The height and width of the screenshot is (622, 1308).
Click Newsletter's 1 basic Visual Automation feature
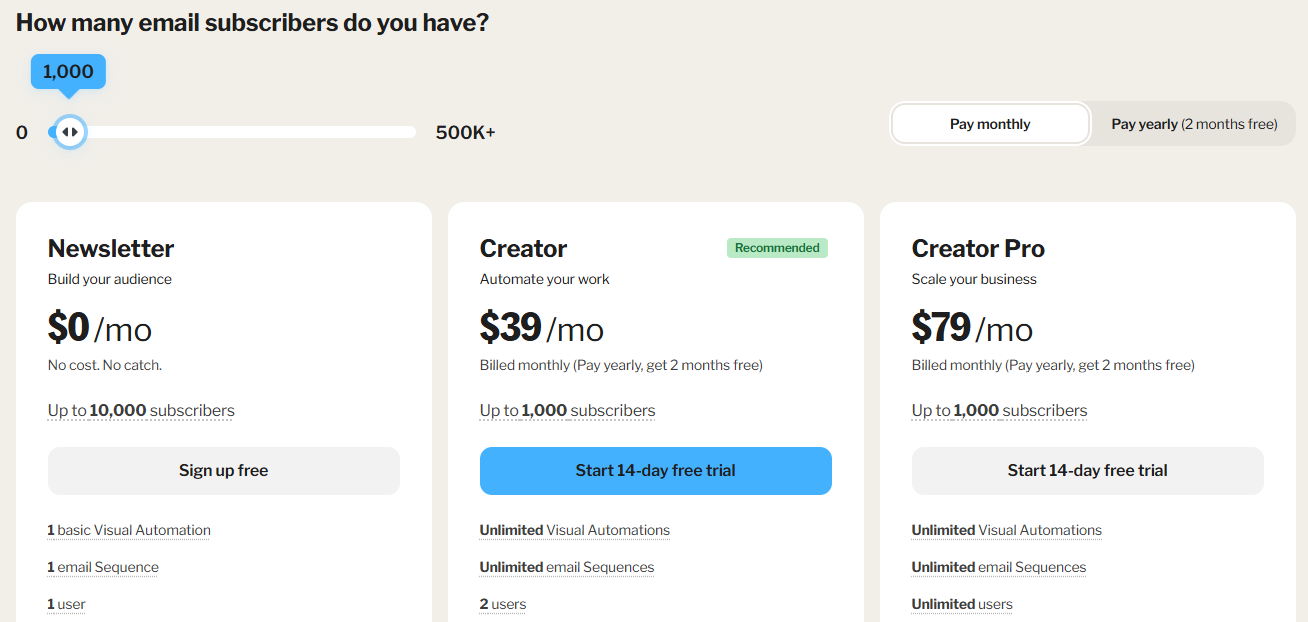(x=129, y=531)
